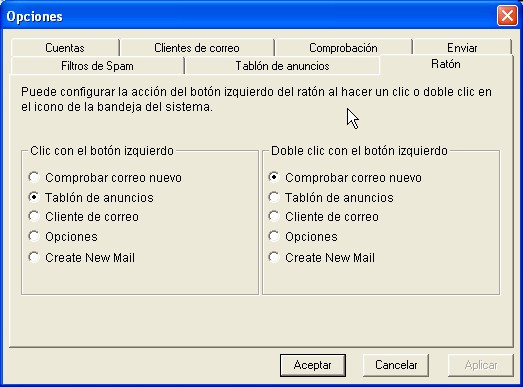Switch to the Enviar tab

462,48
